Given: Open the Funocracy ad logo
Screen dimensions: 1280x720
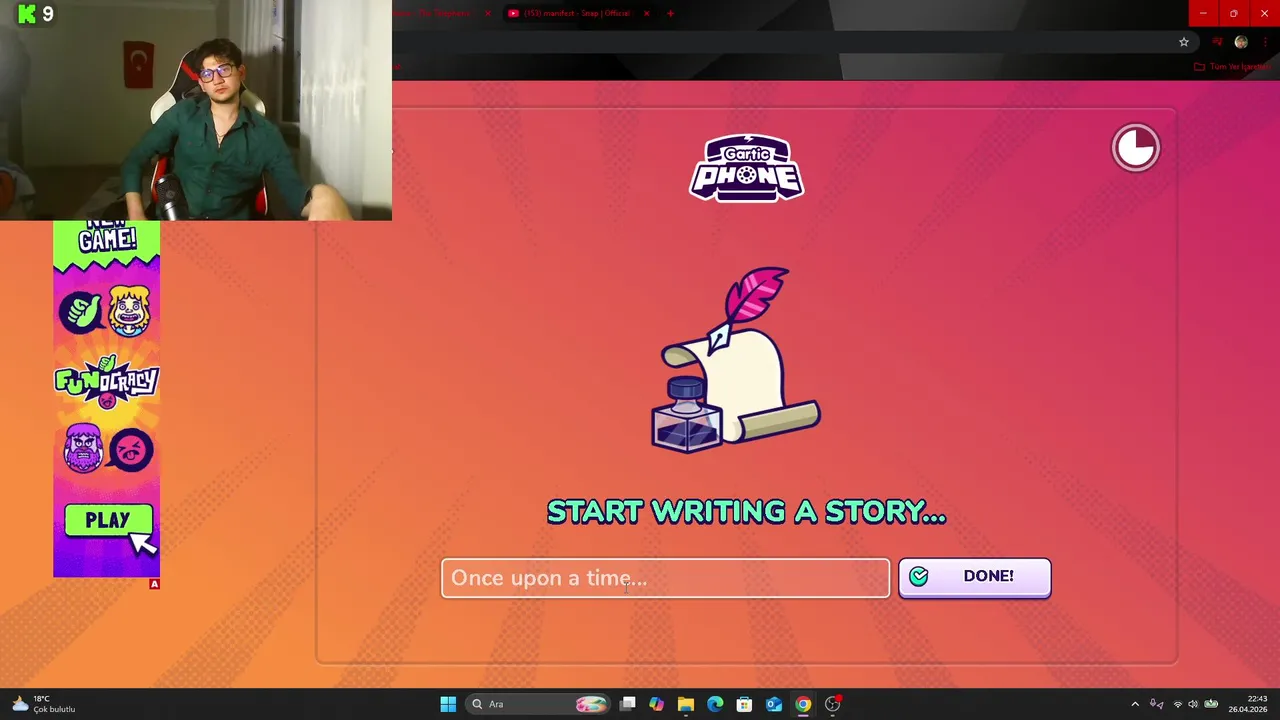Looking at the screenshot, I should 106,381.
